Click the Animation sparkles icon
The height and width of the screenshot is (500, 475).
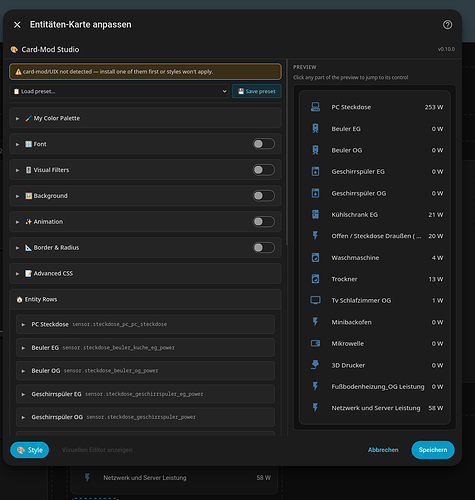[29, 222]
